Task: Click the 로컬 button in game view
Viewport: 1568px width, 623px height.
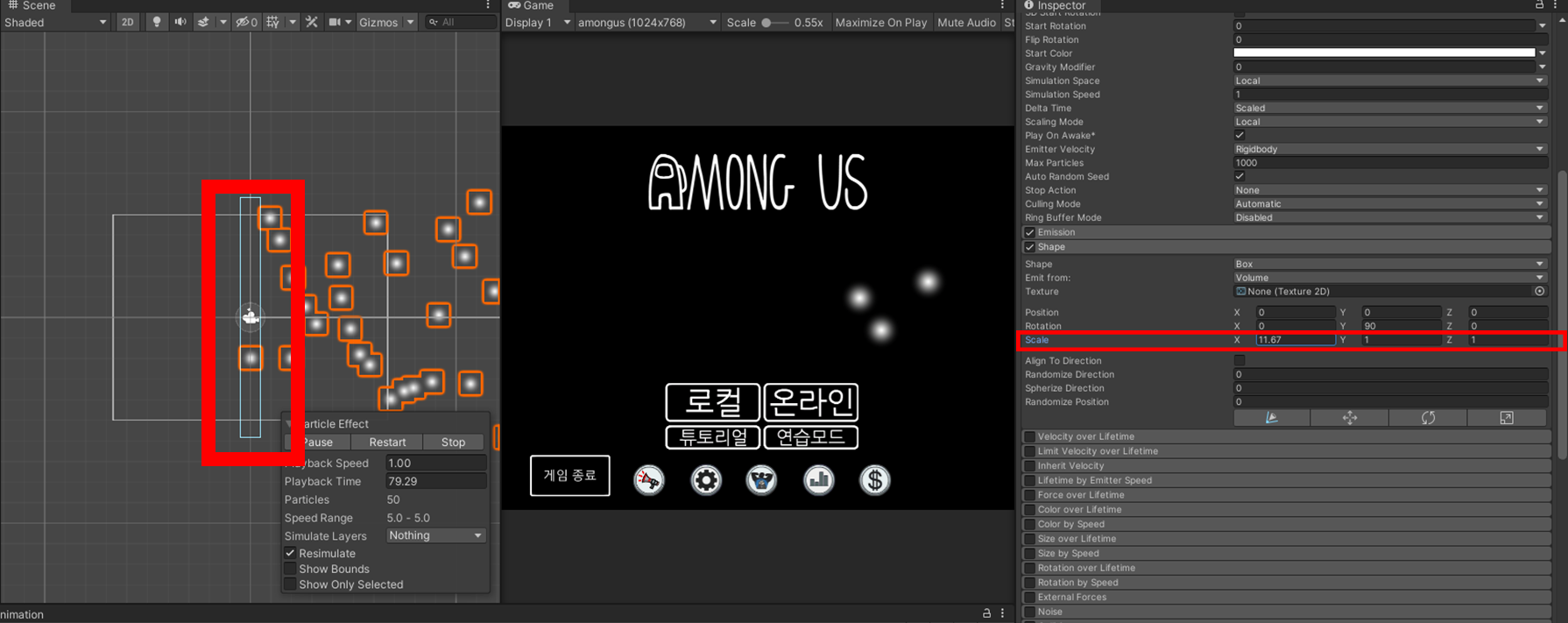Action: pyautogui.click(x=713, y=402)
